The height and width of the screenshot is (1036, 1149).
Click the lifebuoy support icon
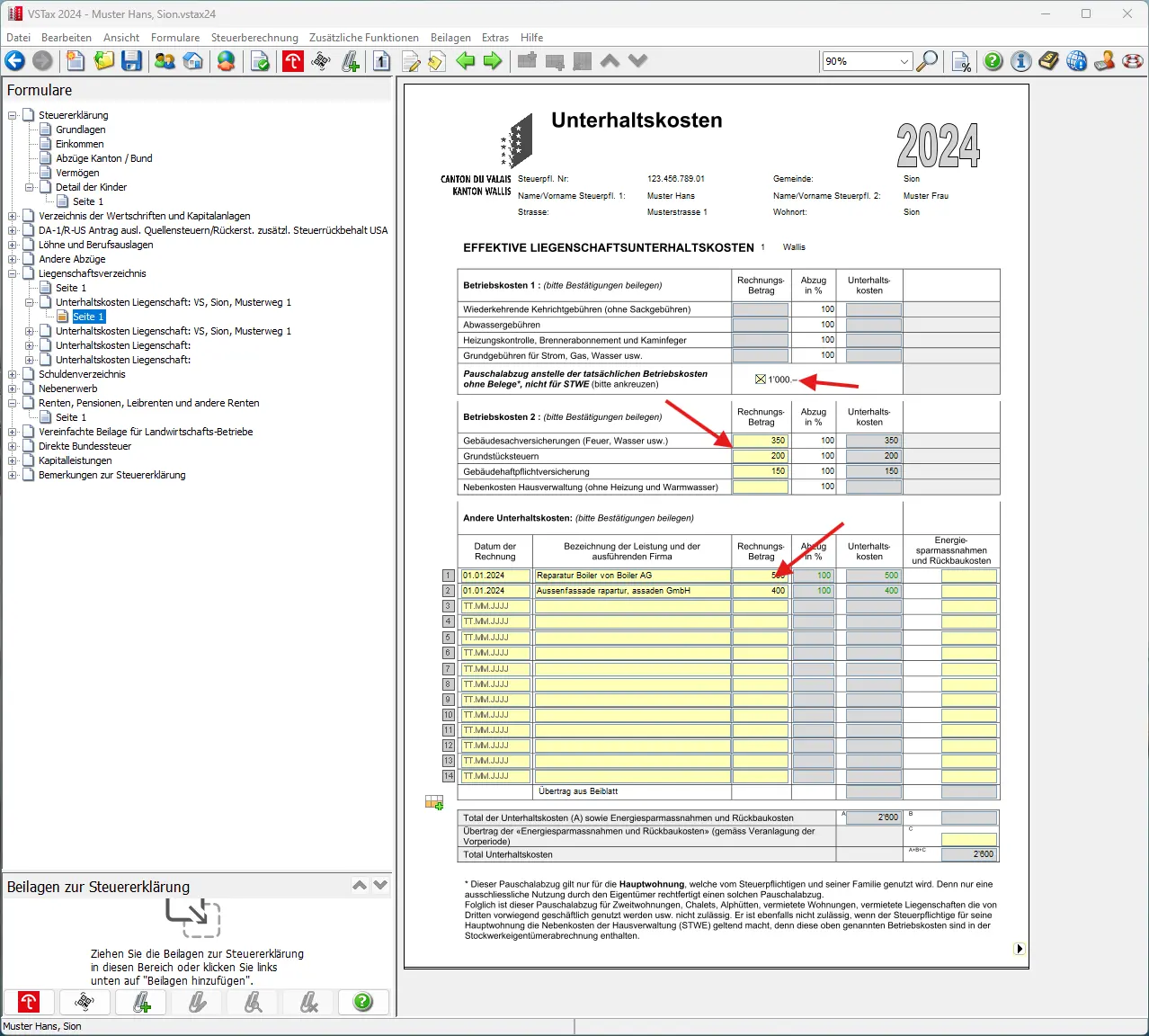tap(1133, 61)
